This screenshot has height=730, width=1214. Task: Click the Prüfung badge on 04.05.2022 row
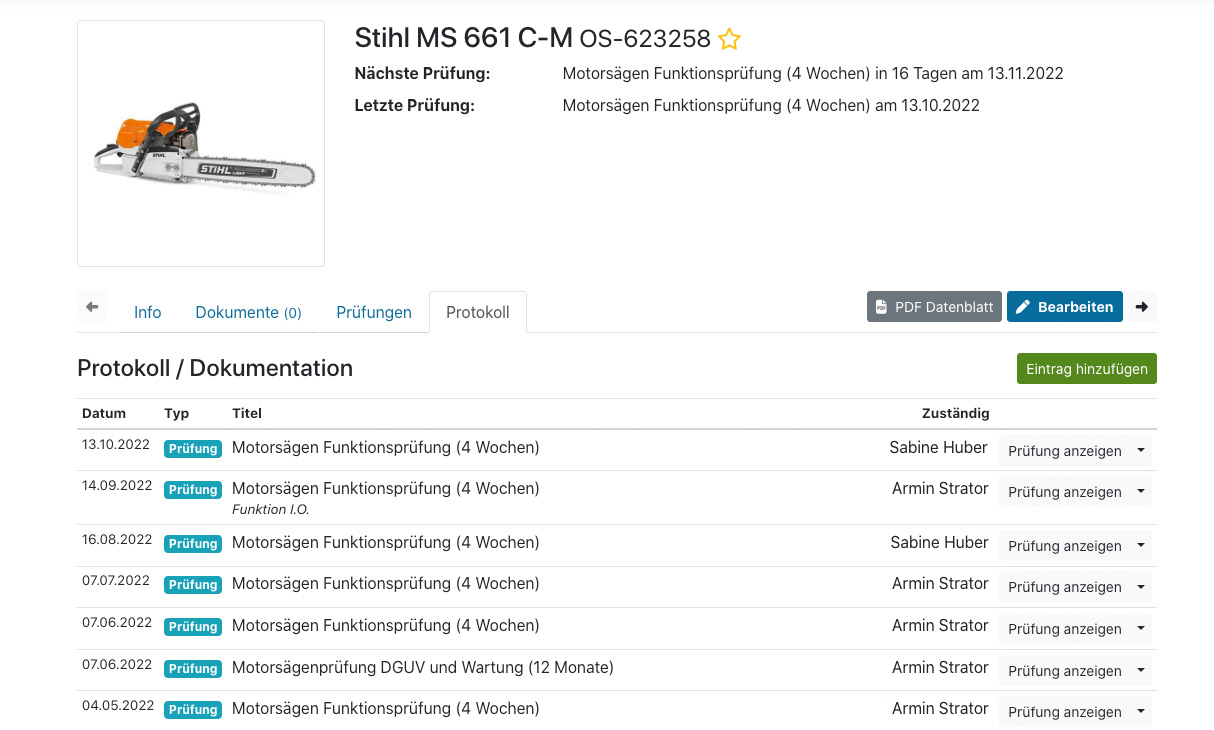point(193,710)
